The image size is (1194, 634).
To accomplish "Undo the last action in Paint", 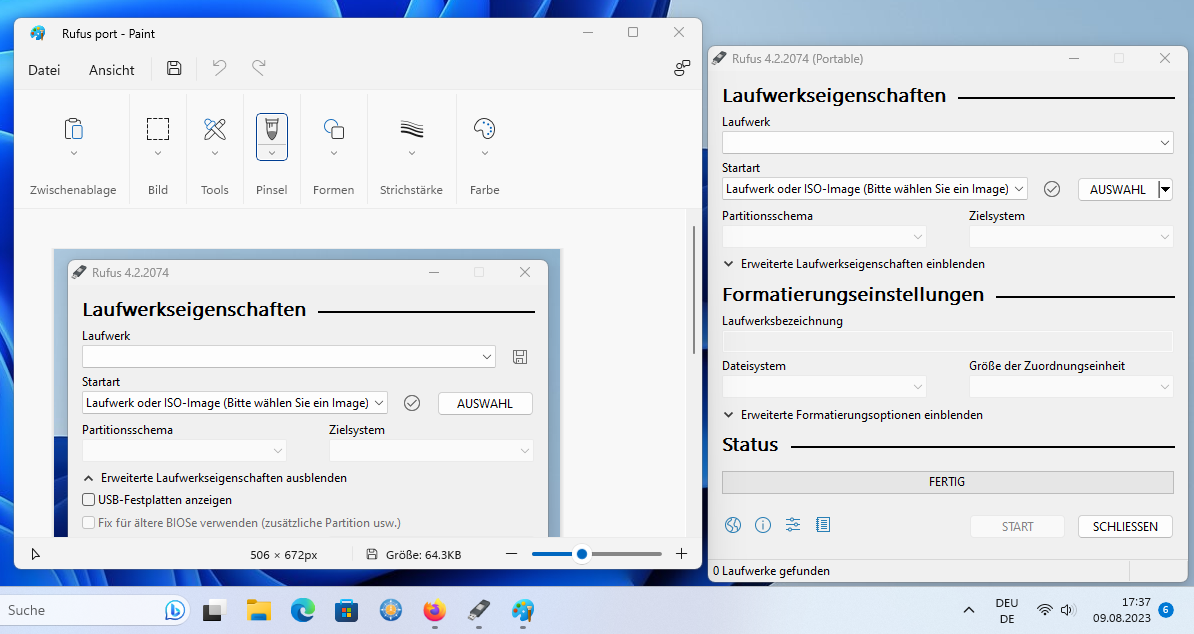I will point(219,68).
